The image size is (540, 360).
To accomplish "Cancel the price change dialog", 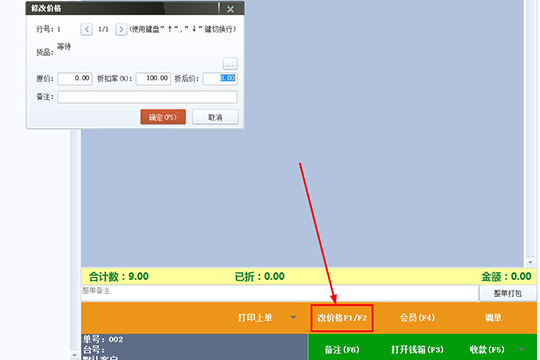I will pyautogui.click(x=215, y=117).
